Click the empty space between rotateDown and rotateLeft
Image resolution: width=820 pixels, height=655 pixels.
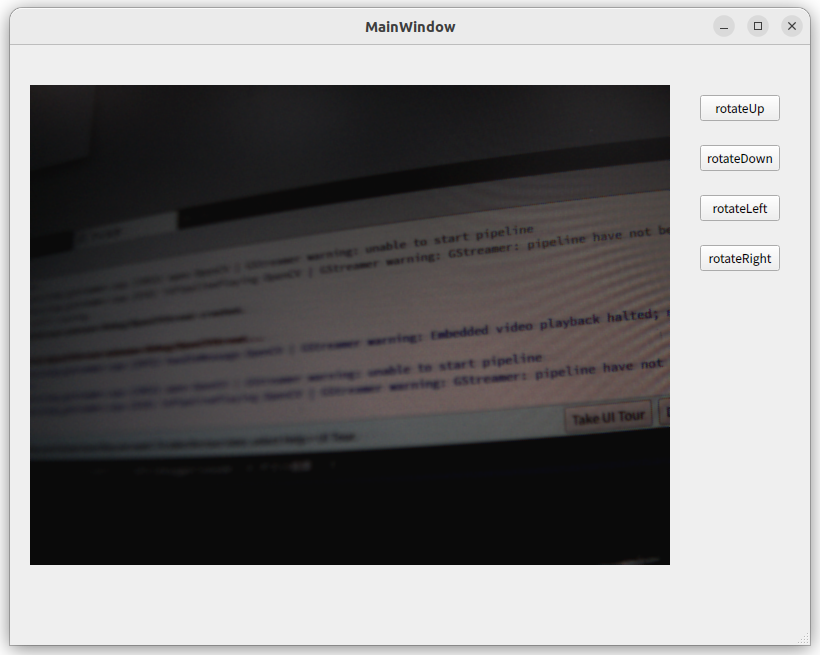(x=739, y=183)
